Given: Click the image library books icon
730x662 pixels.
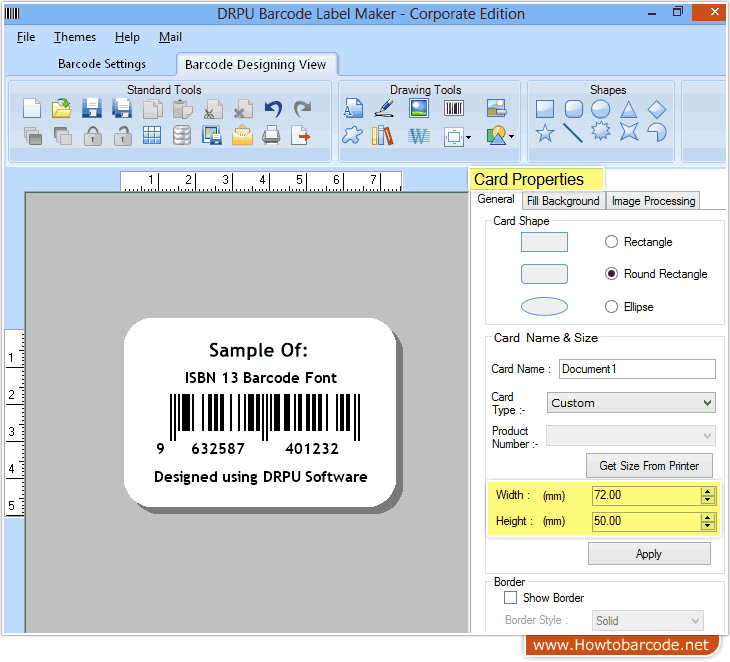Looking at the screenshot, I should 382,136.
